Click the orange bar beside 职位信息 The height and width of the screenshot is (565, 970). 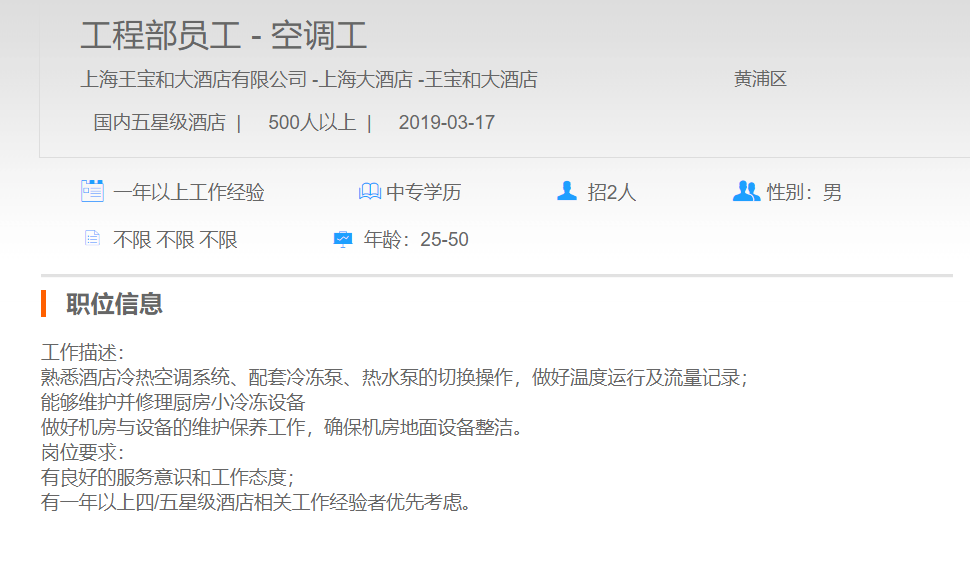point(44,304)
